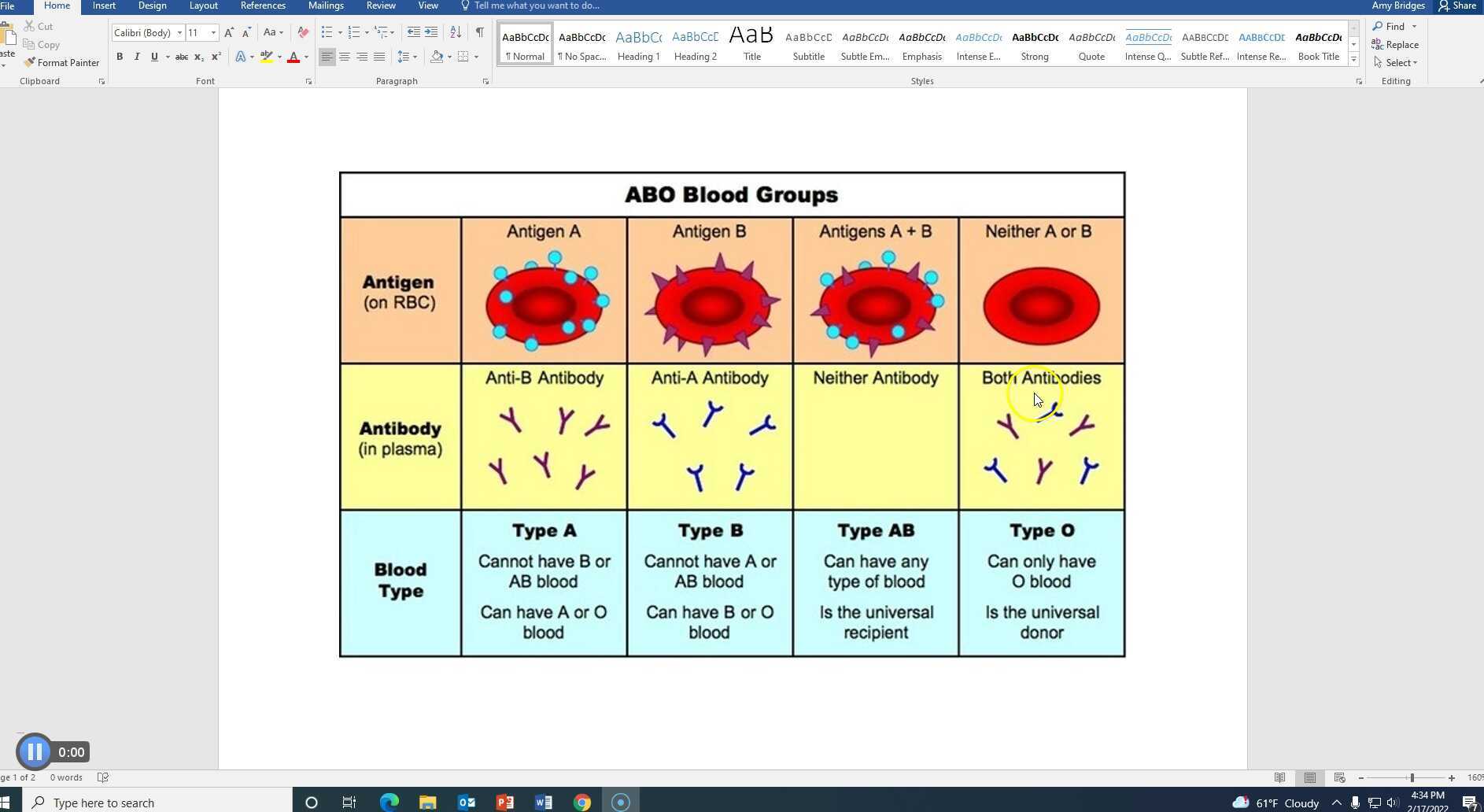Click the Replace icon in Editing group

click(1395, 44)
